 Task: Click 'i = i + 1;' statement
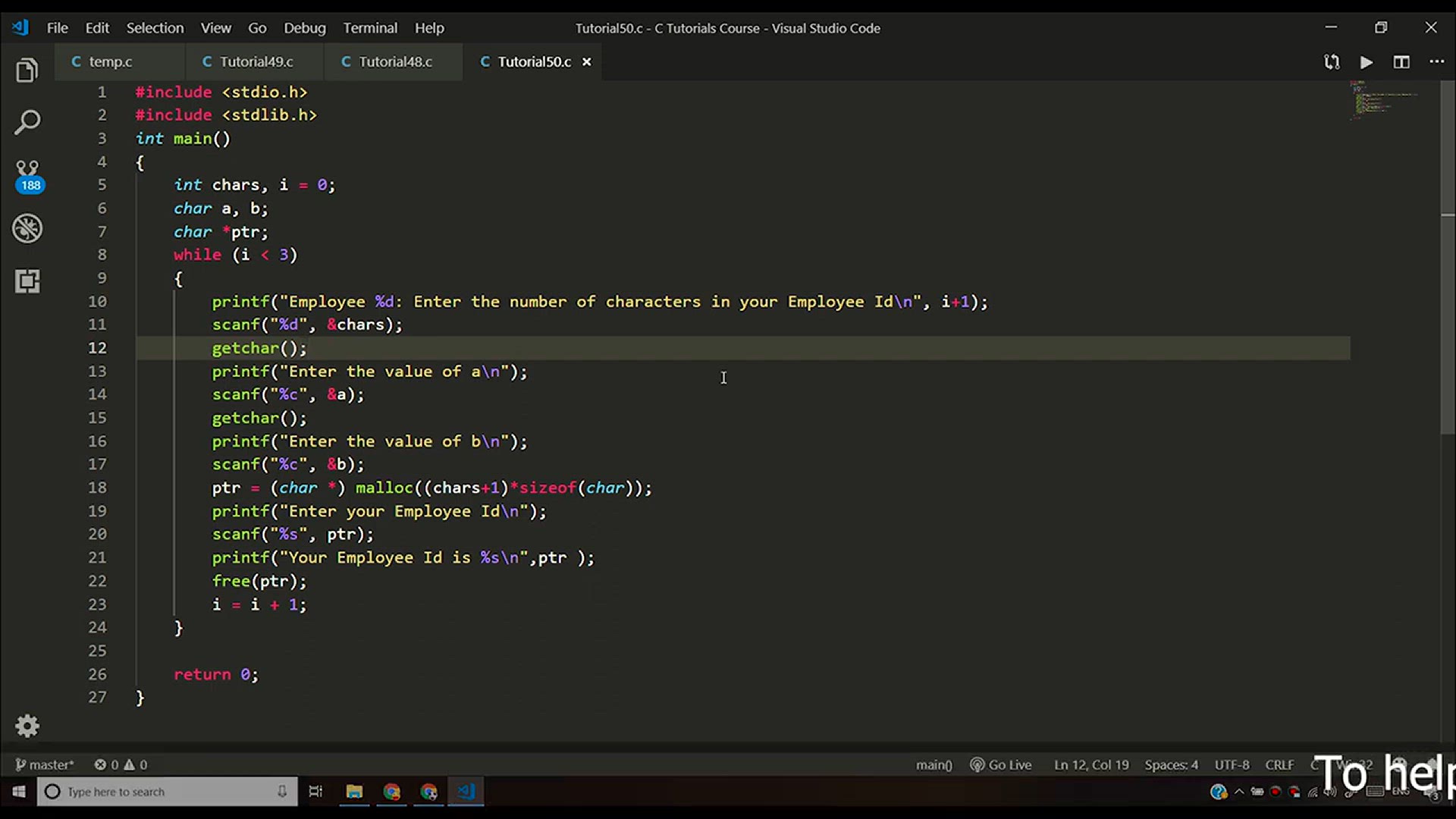[259, 604]
